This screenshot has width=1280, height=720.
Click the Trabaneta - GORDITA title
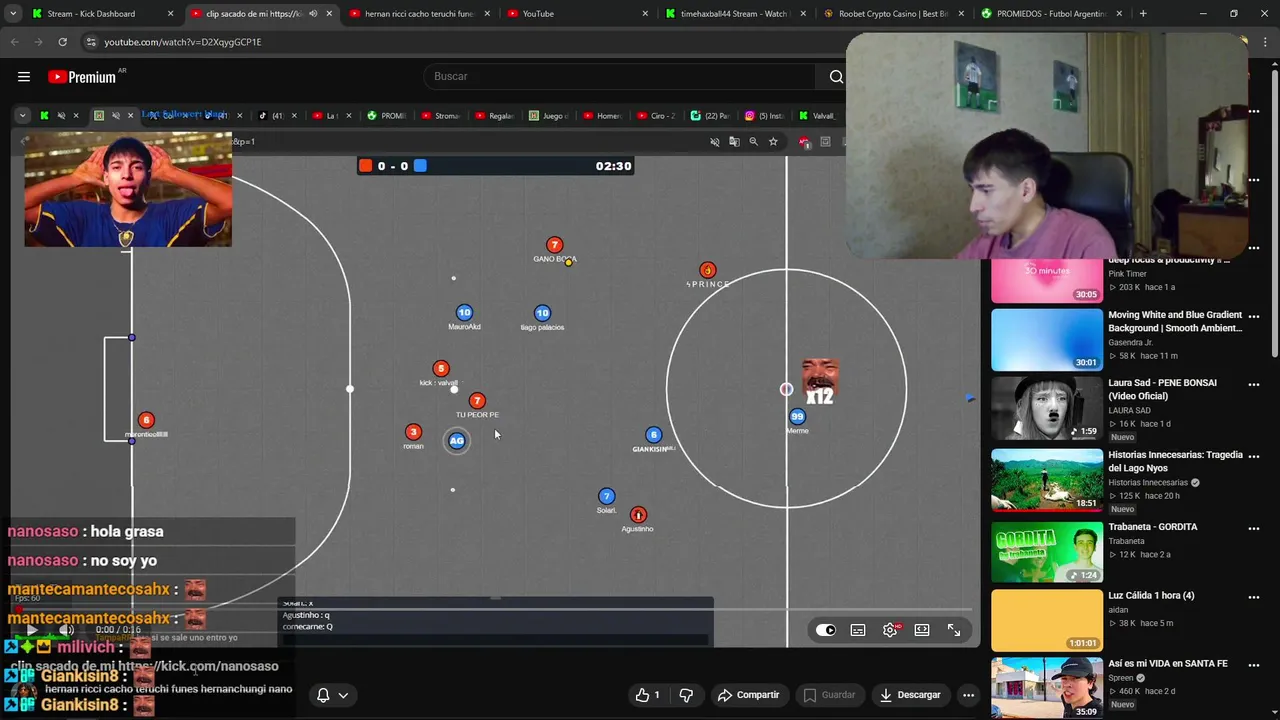pos(1152,527)
